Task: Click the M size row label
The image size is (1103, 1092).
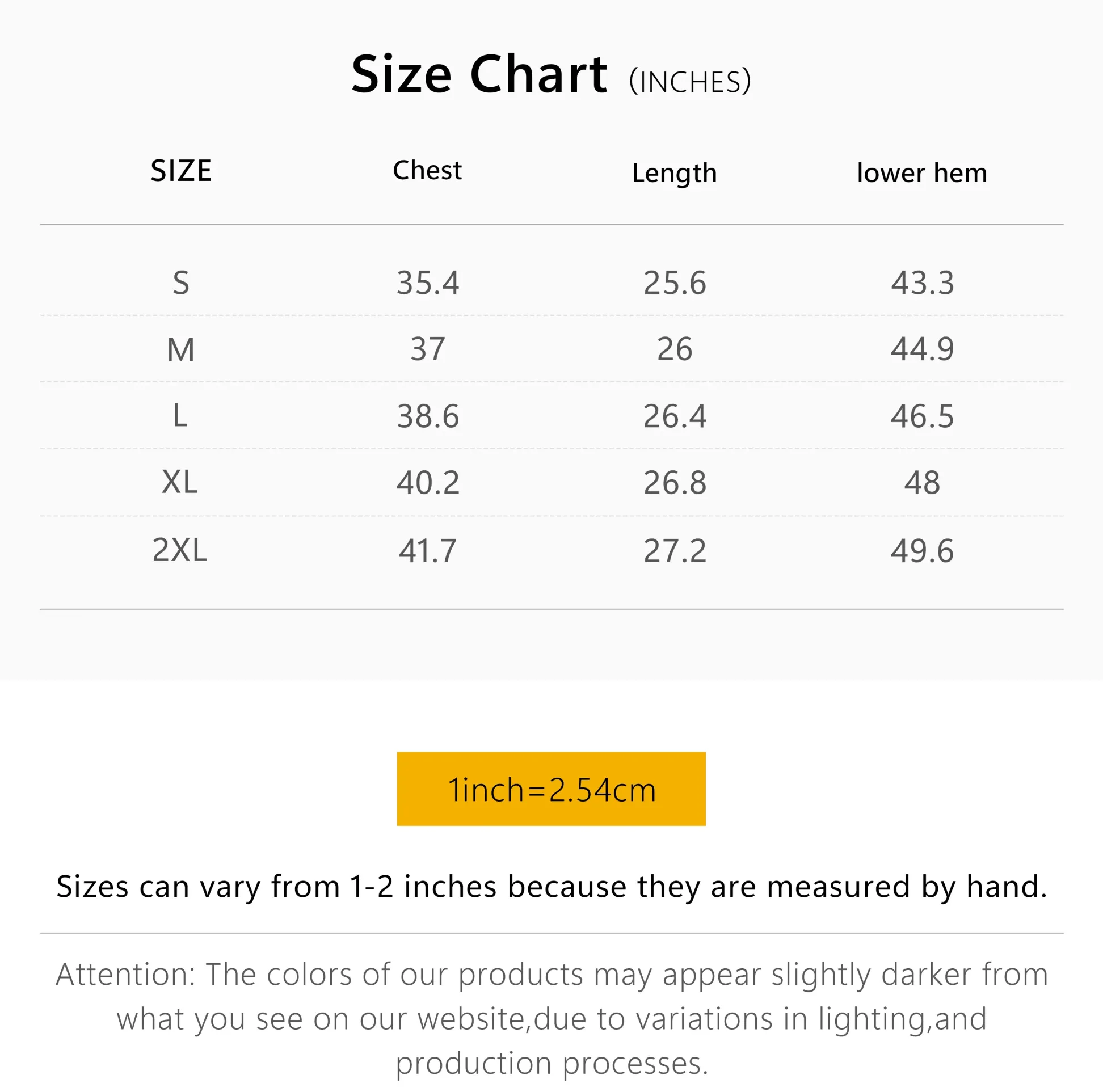Action: pos(181,349)
